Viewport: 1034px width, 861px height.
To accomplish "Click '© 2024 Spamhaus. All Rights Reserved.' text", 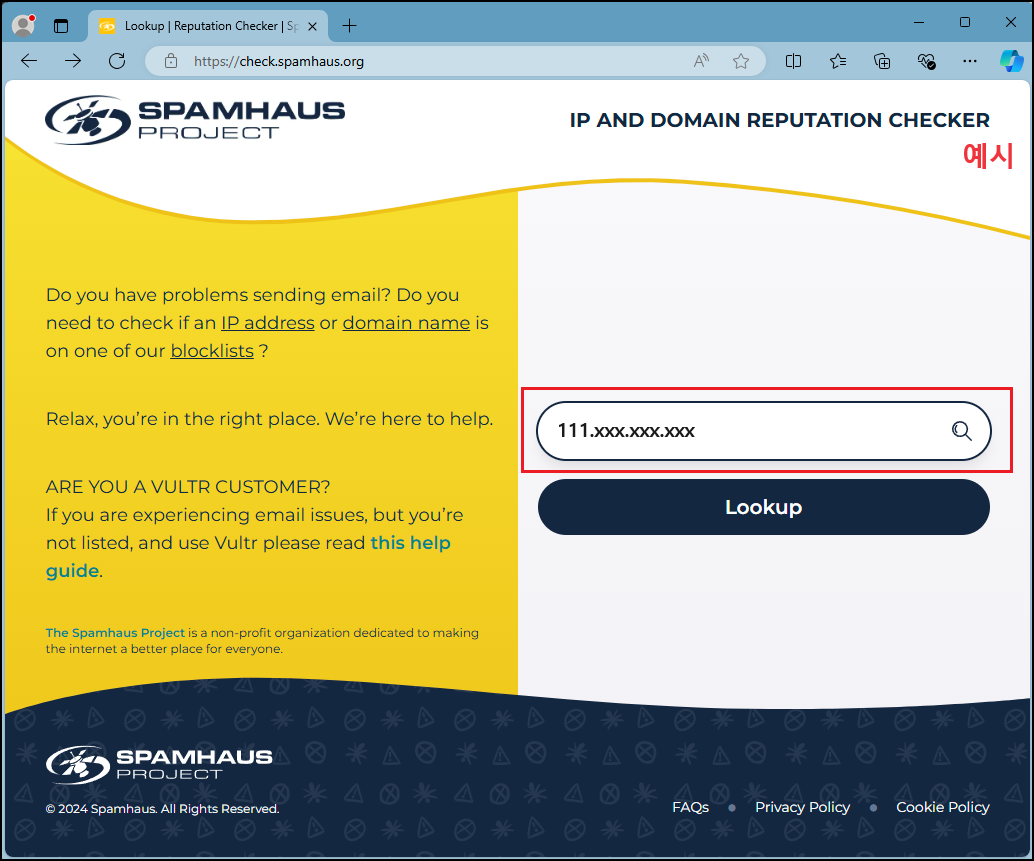I will point(162,809).
